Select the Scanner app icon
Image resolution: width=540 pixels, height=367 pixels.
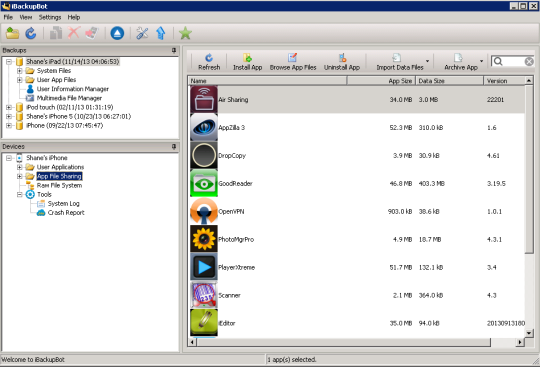click(204, 295)
